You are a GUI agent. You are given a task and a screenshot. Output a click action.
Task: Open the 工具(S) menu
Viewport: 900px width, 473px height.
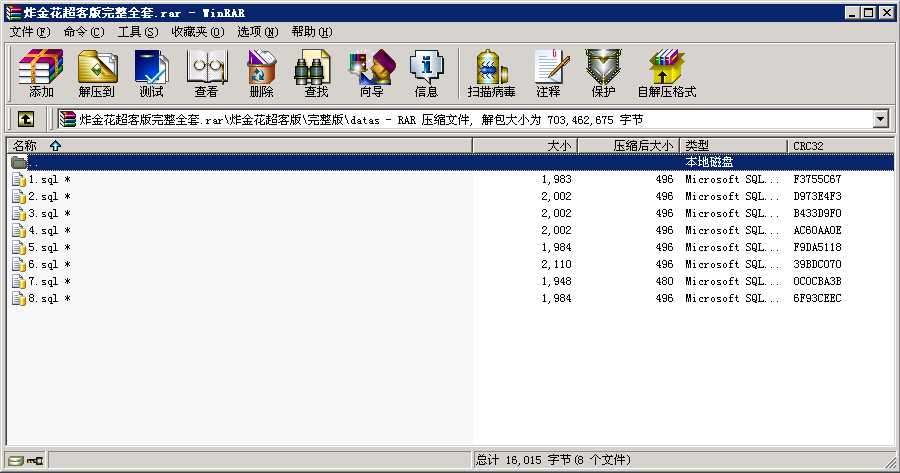138,32
